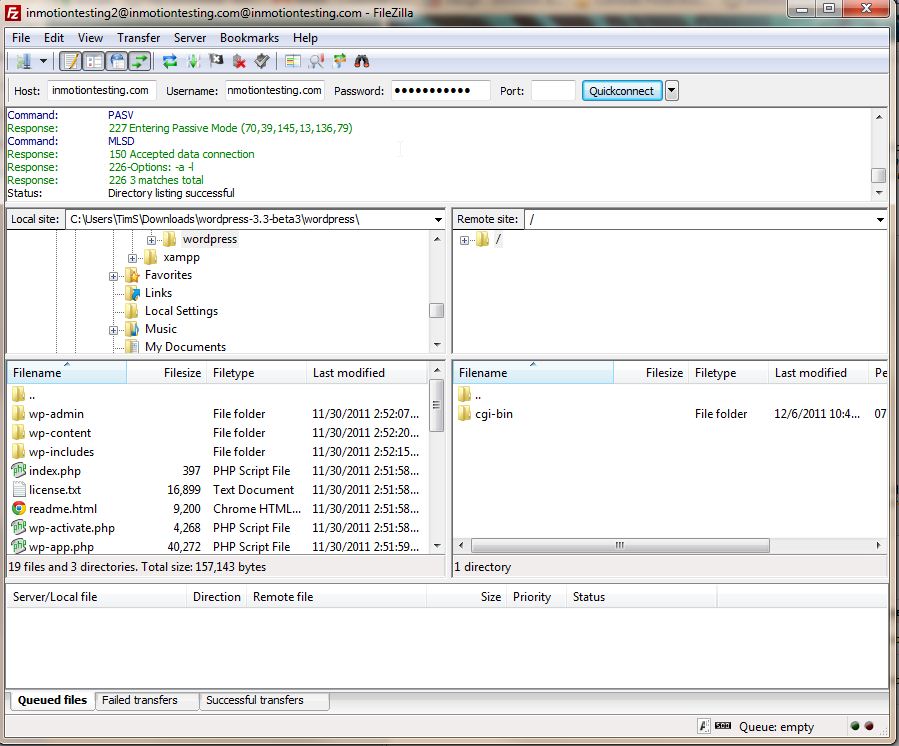This screenshot has height=746, width=899.
Task: Click into the Host input field
Action: (x=101, y=91)
